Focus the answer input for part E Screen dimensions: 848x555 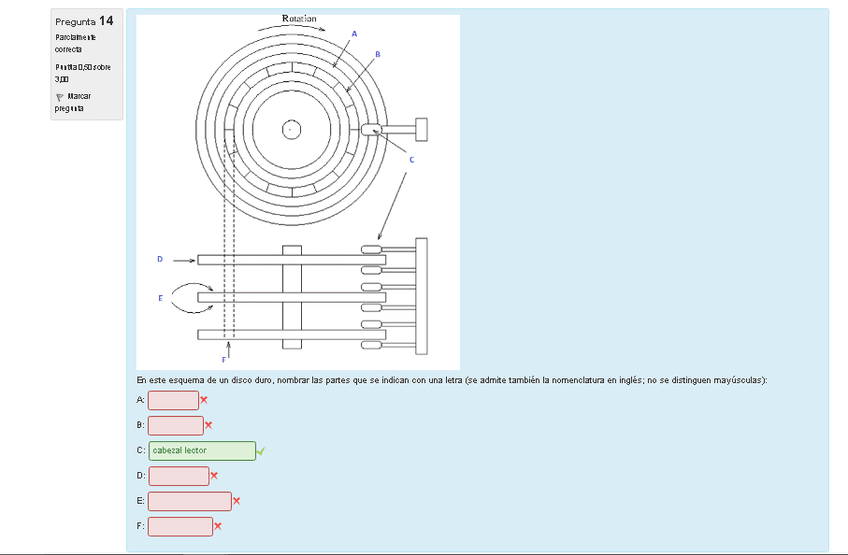pos(190,501)
